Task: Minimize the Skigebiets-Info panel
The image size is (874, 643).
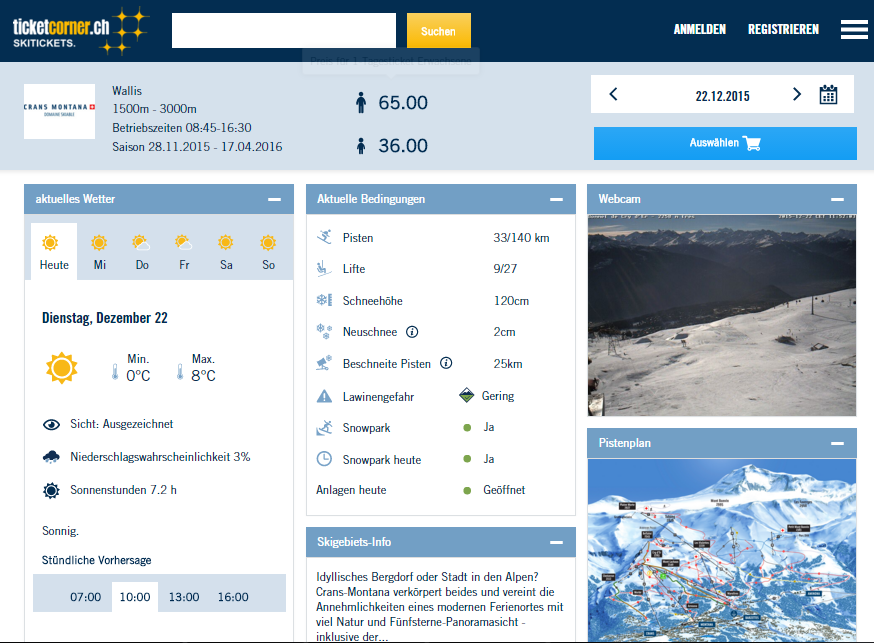Action: click(556, 542)
